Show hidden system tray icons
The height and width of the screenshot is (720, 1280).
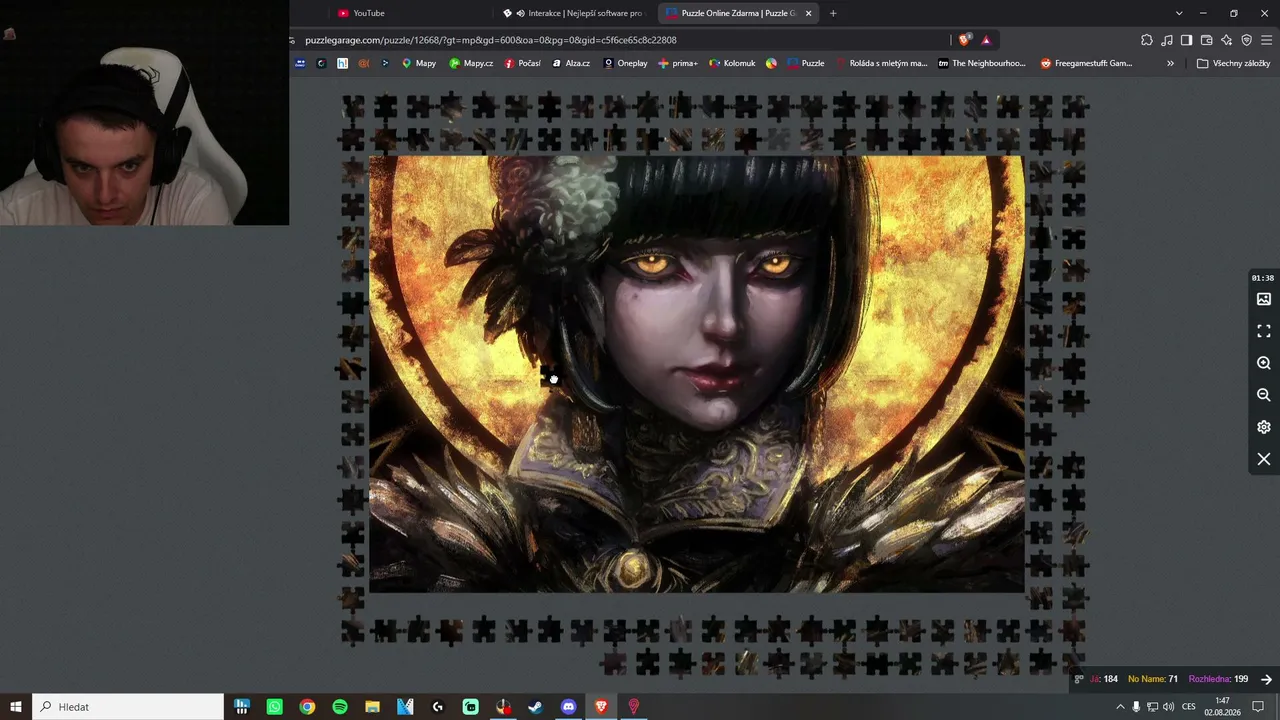point(1120,707)
